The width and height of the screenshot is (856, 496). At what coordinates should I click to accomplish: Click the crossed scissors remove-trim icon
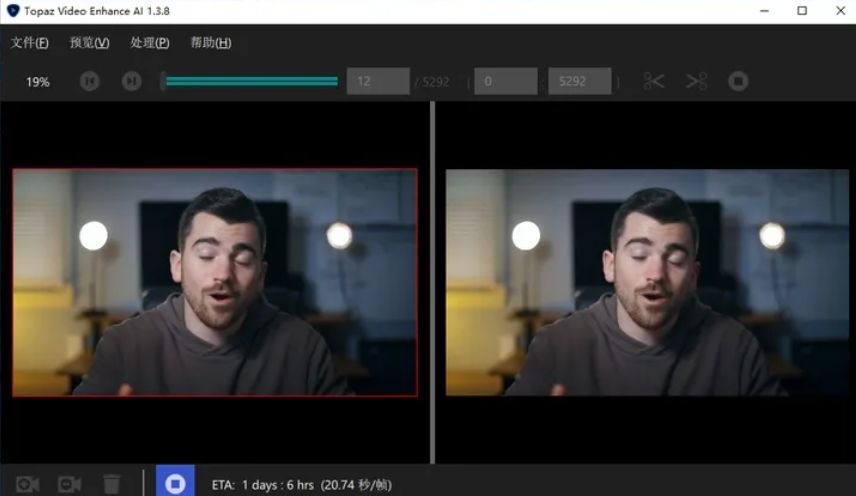[x=696, y=81]
